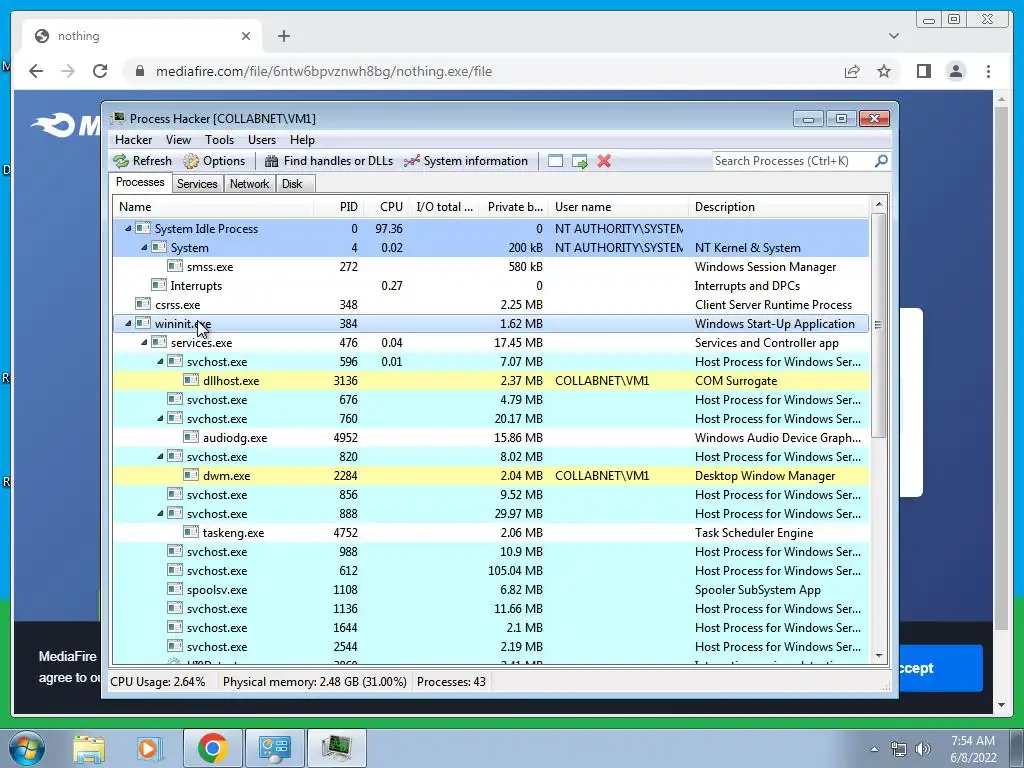Open the Options gear toolbar item
Image resolution: width=1024 pixels, height=768 pixels.
(214, 161)
